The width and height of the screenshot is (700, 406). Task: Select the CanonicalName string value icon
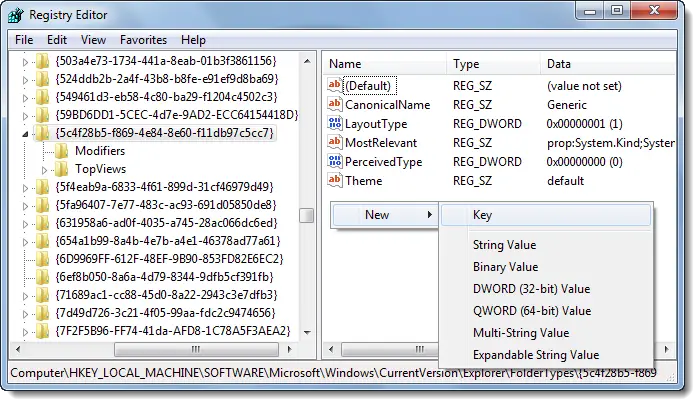(x=335, y=104)
